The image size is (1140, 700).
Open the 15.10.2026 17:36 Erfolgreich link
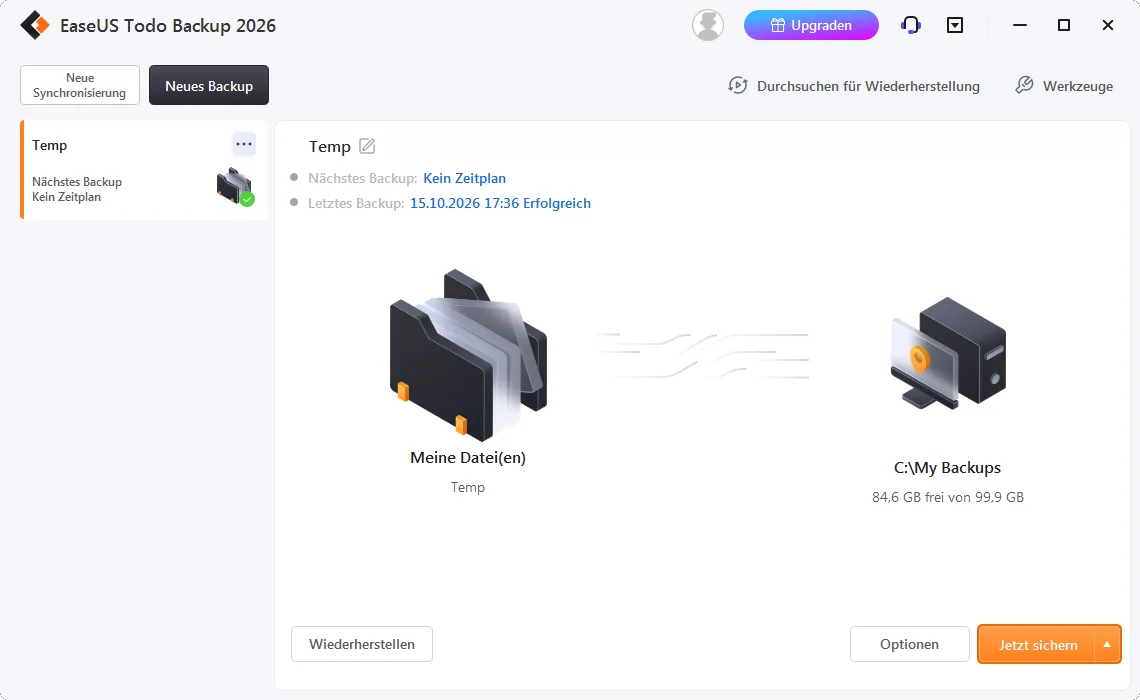pos(500,204)
